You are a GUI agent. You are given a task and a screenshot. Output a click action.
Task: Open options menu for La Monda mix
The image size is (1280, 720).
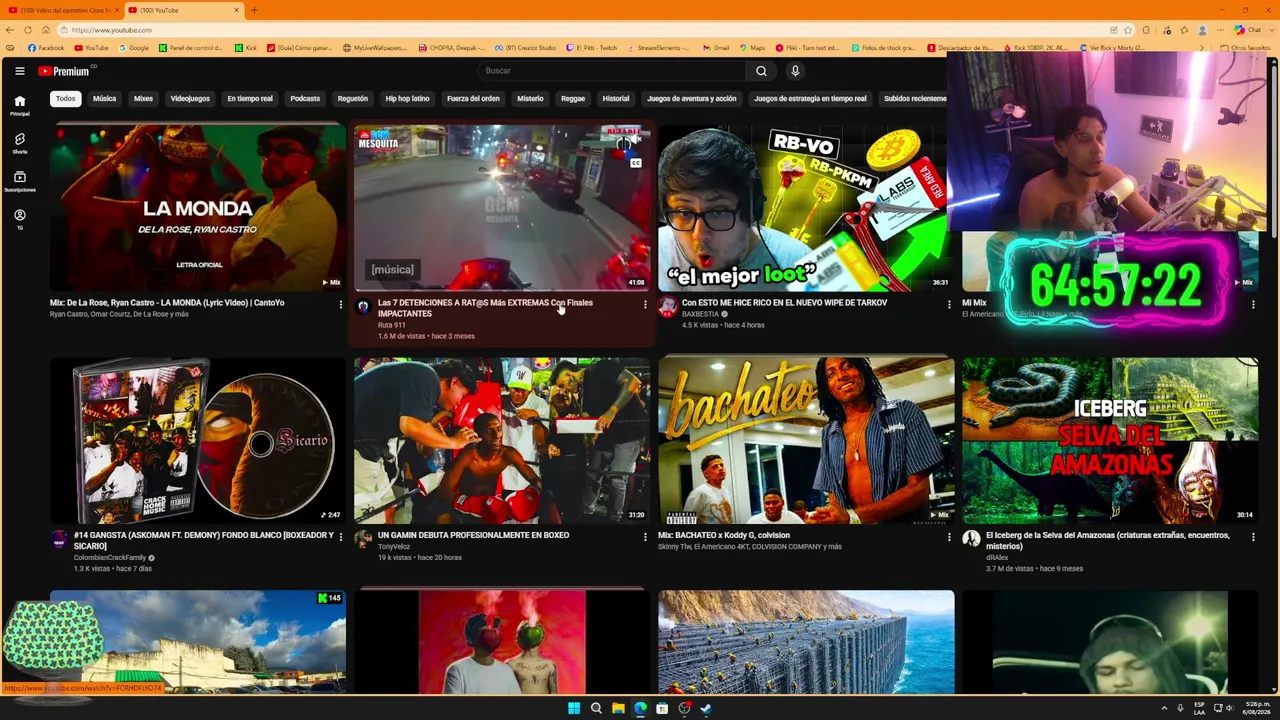click(340, 304)
